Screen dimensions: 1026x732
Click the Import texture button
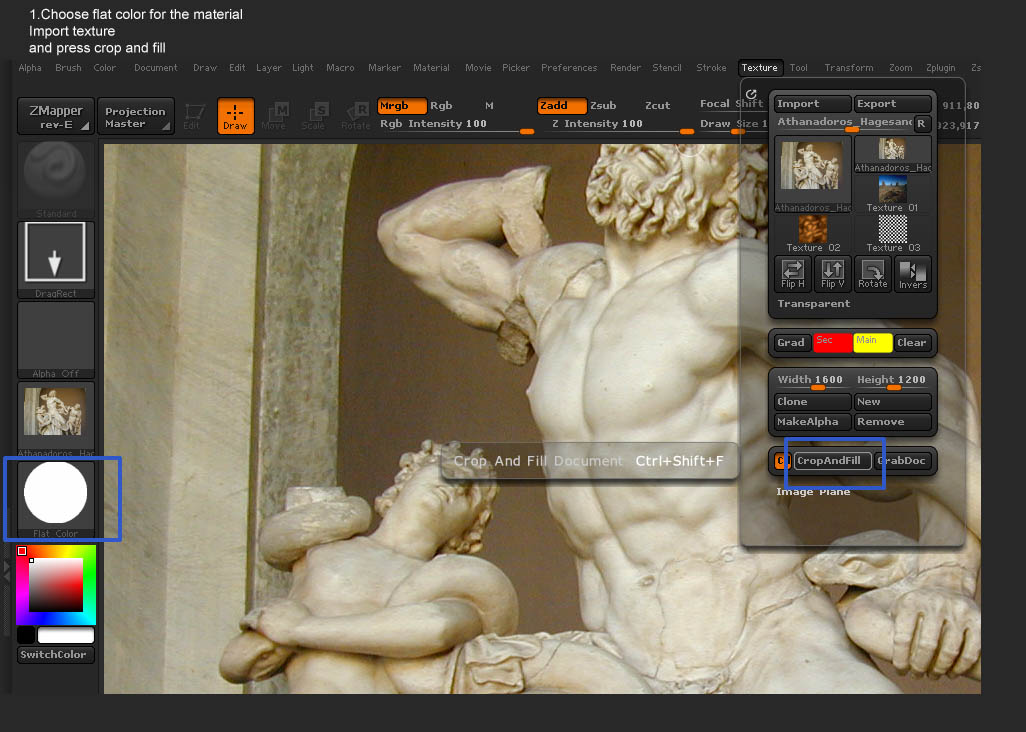813,104
